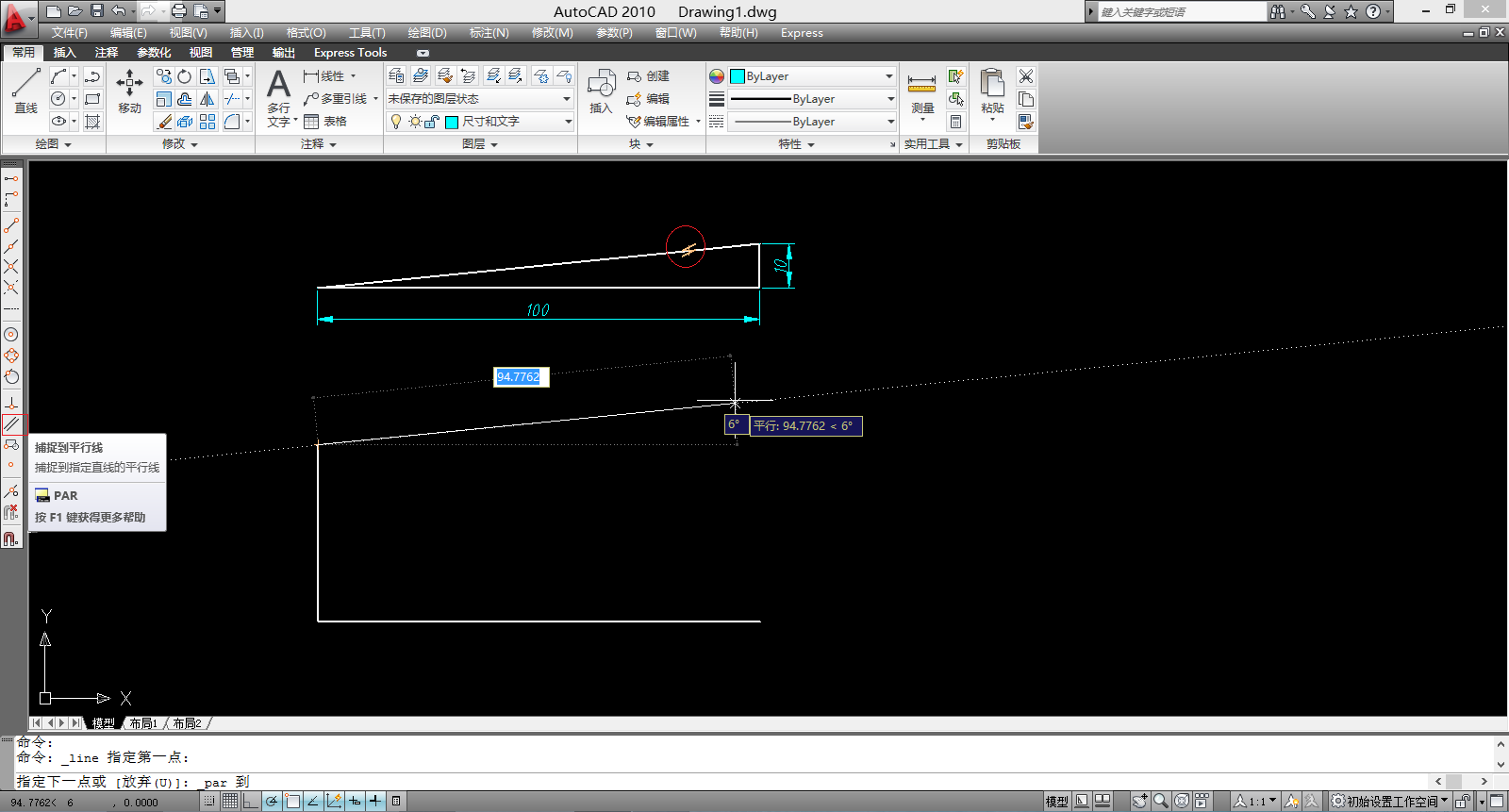Select the Snap to Perpendicular tool on left toolbar
The width and height of the screenshot is (1509, 812).
[11, 403]
